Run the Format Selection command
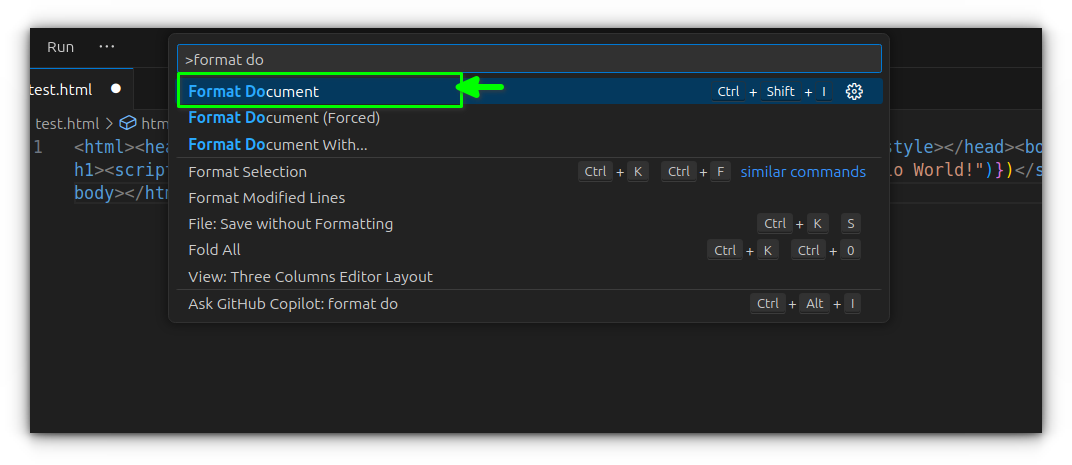Image resolution: width=1072 pixels, height=465 pixels. pos(248,172)
